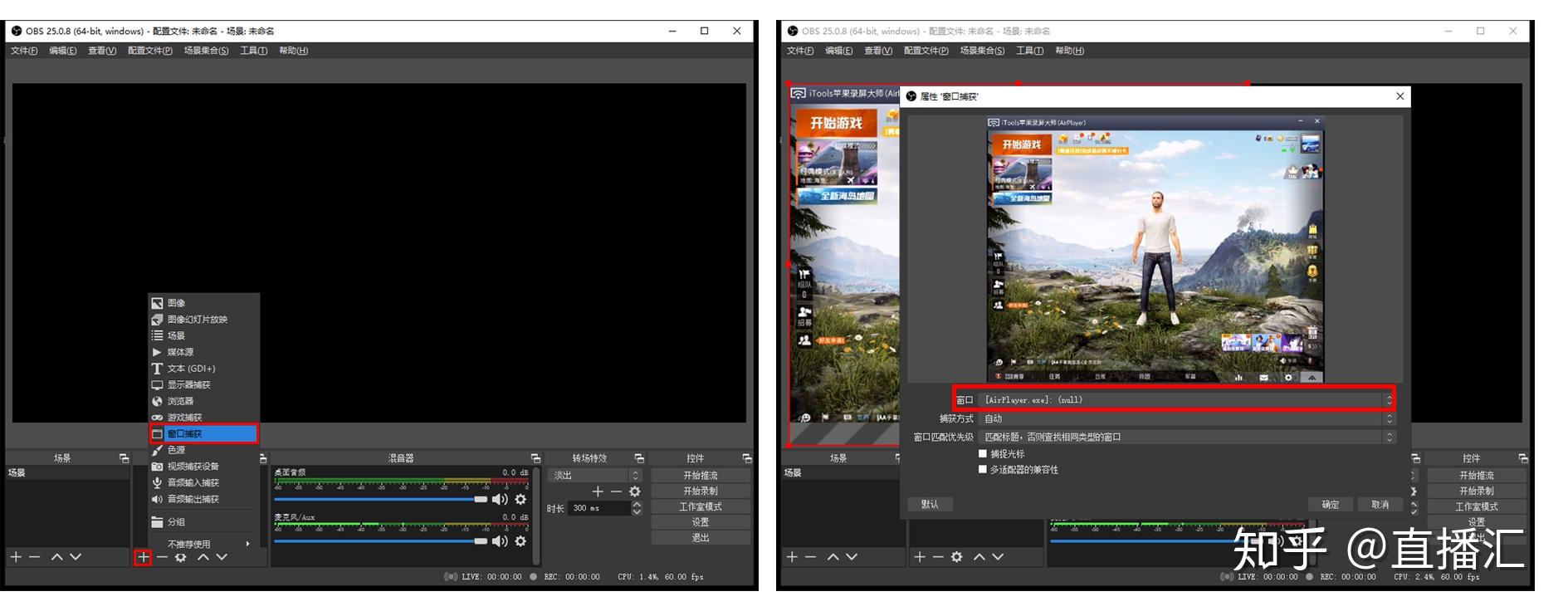This screenshot has height=616, width=1568.
Task: Expand 不推荐使用 submenu in source menu
Action: pyautogui.click(x=204, y=545)
